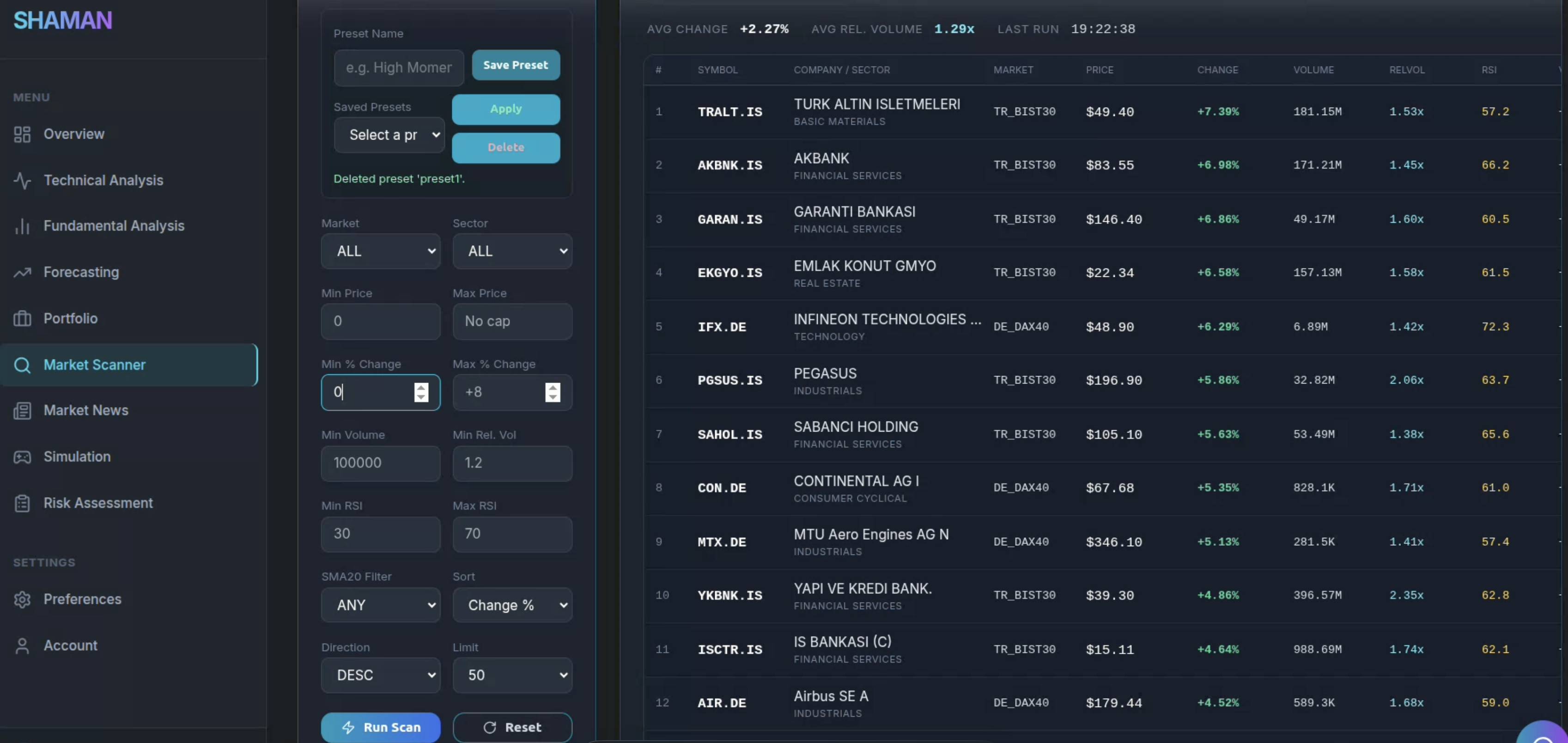Viewport: 1568px width, 743px height.
Task: Apply the selected preset
Action: click(506, 109)
